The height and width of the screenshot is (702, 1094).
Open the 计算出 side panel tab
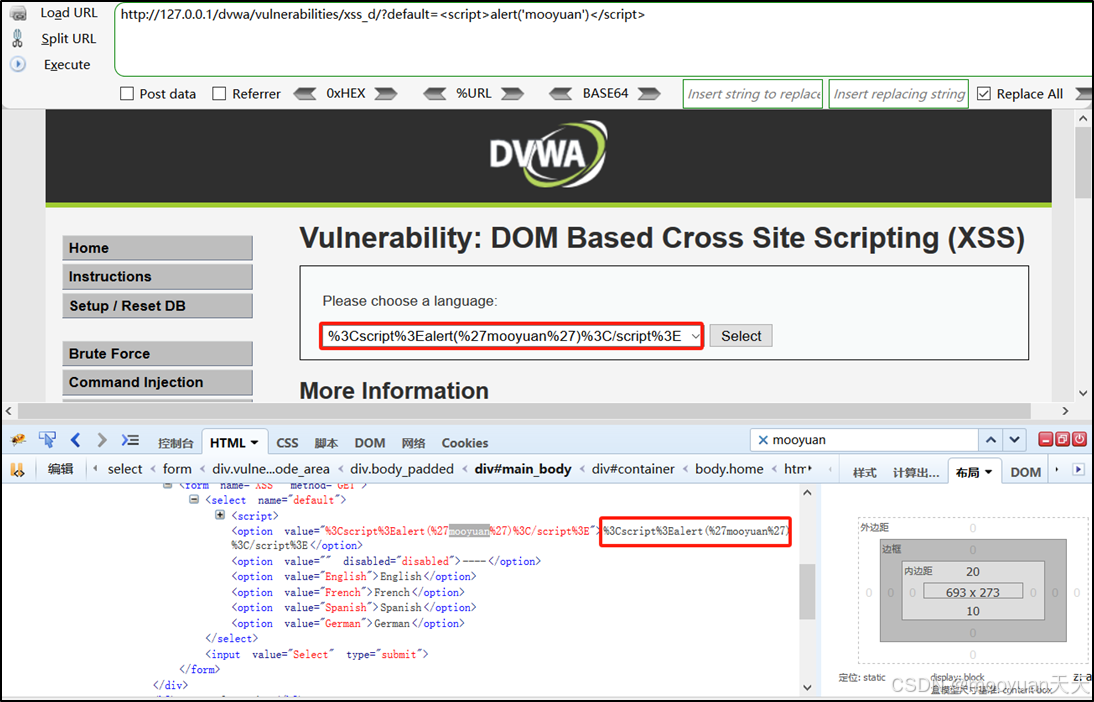click(x=916, y=472)
